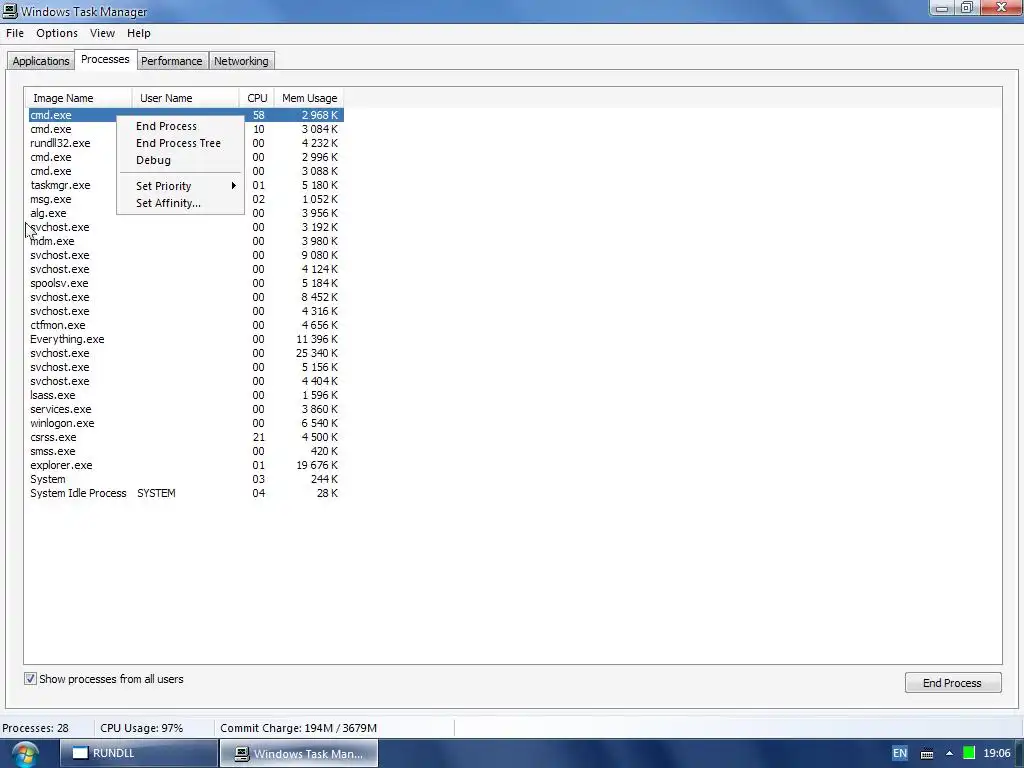Select the alg.exe process row
This screenshot has width=1024, height=768.
click(x=185, y=214)
